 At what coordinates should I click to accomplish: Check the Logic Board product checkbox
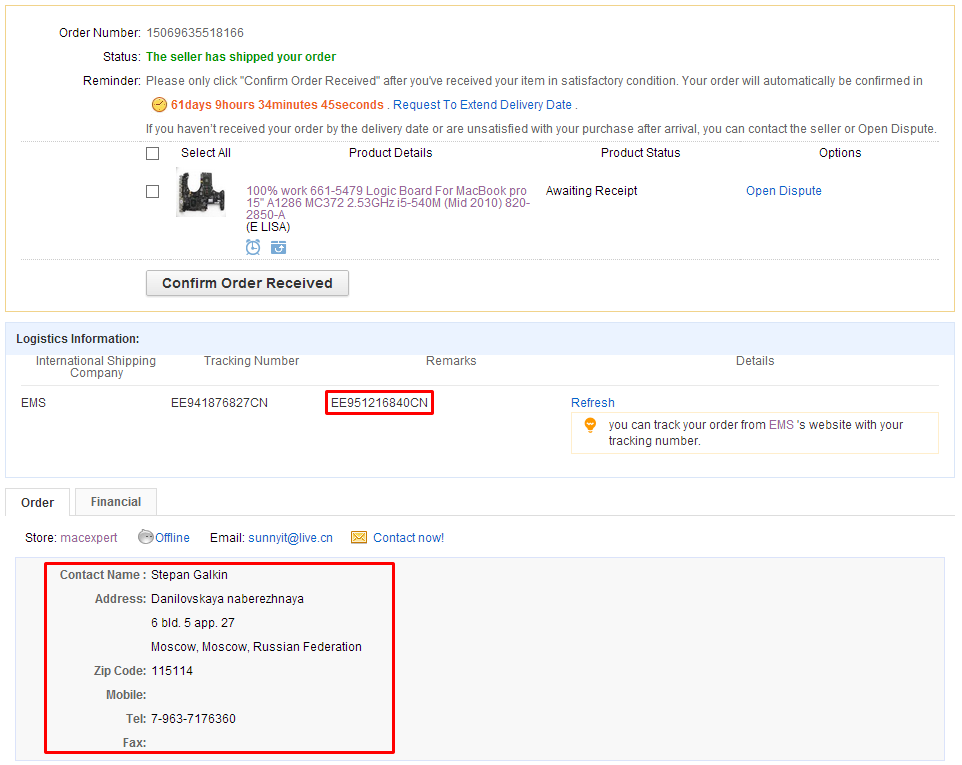pyautogui.click(x=152, y=192)
